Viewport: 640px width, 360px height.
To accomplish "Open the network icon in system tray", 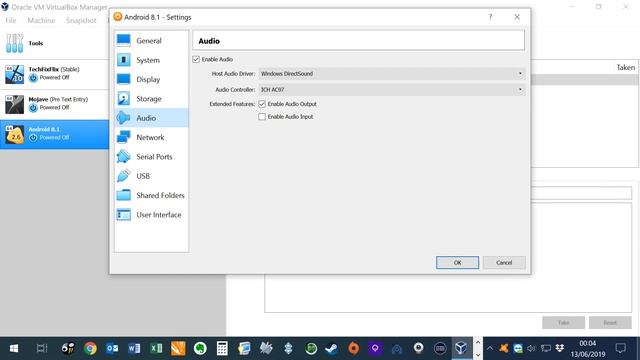I will point(545,348).
